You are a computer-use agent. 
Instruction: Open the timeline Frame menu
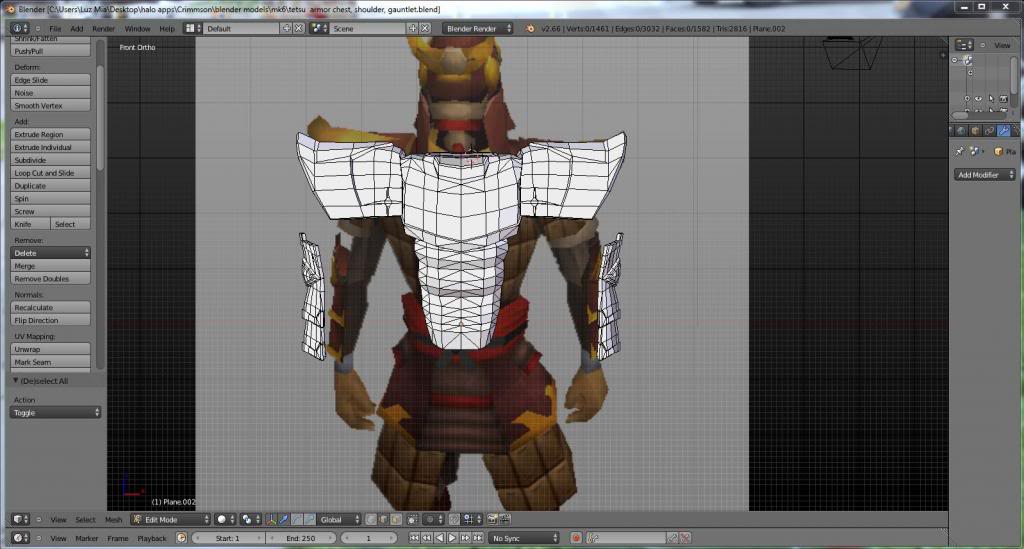point(118,539)
